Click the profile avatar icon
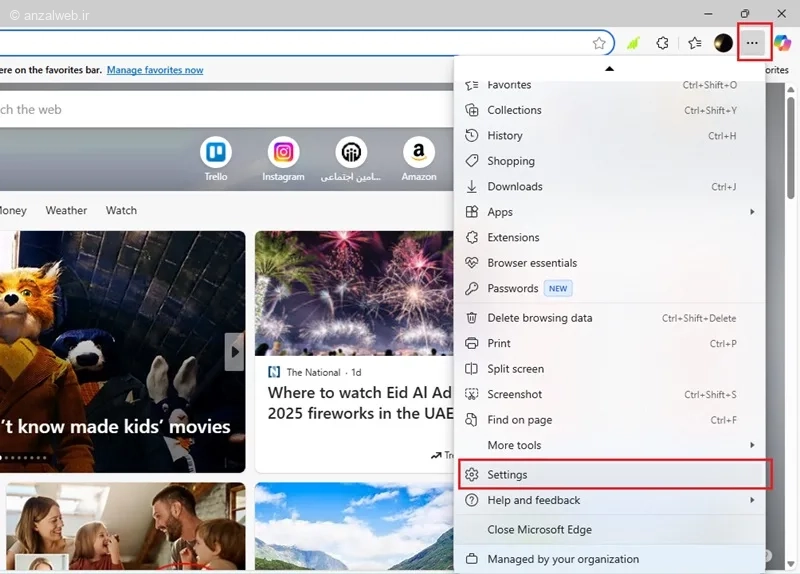 pos(723,43)
